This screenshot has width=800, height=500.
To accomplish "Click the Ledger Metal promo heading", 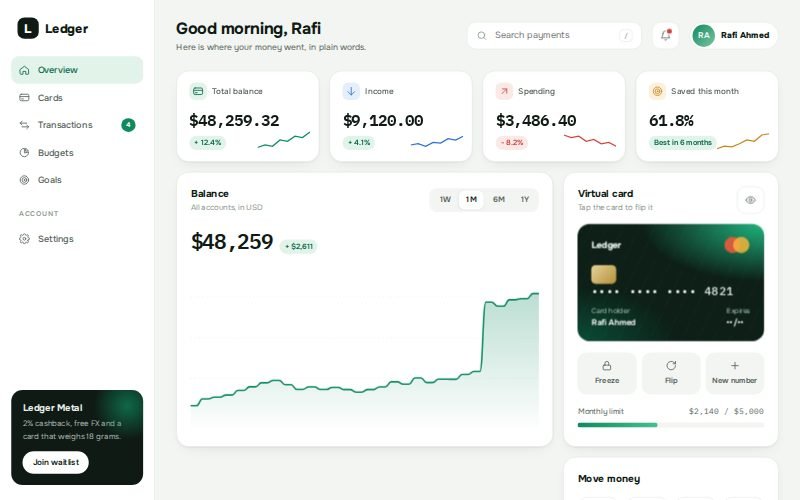I will pyautogui.click(x=53, y=408).
